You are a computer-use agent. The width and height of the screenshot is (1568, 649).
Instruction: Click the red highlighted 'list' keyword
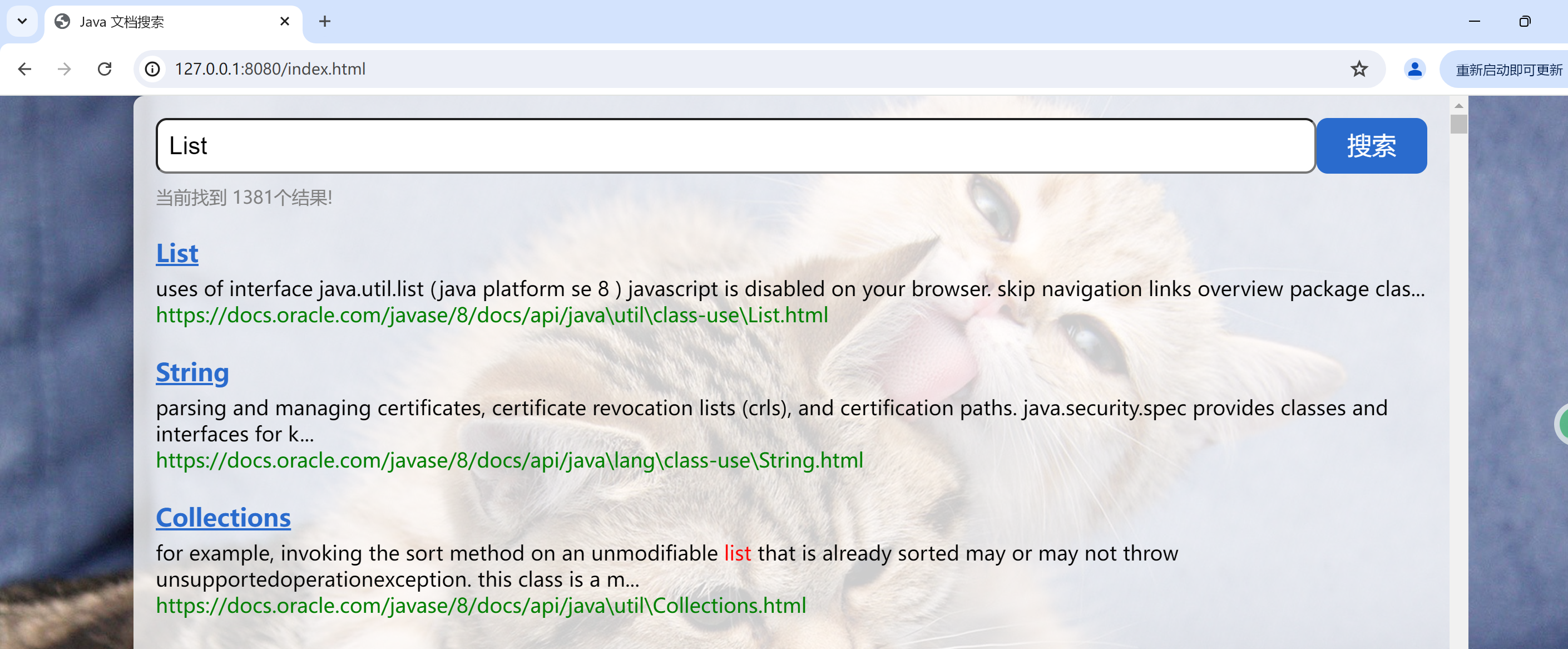737,553
